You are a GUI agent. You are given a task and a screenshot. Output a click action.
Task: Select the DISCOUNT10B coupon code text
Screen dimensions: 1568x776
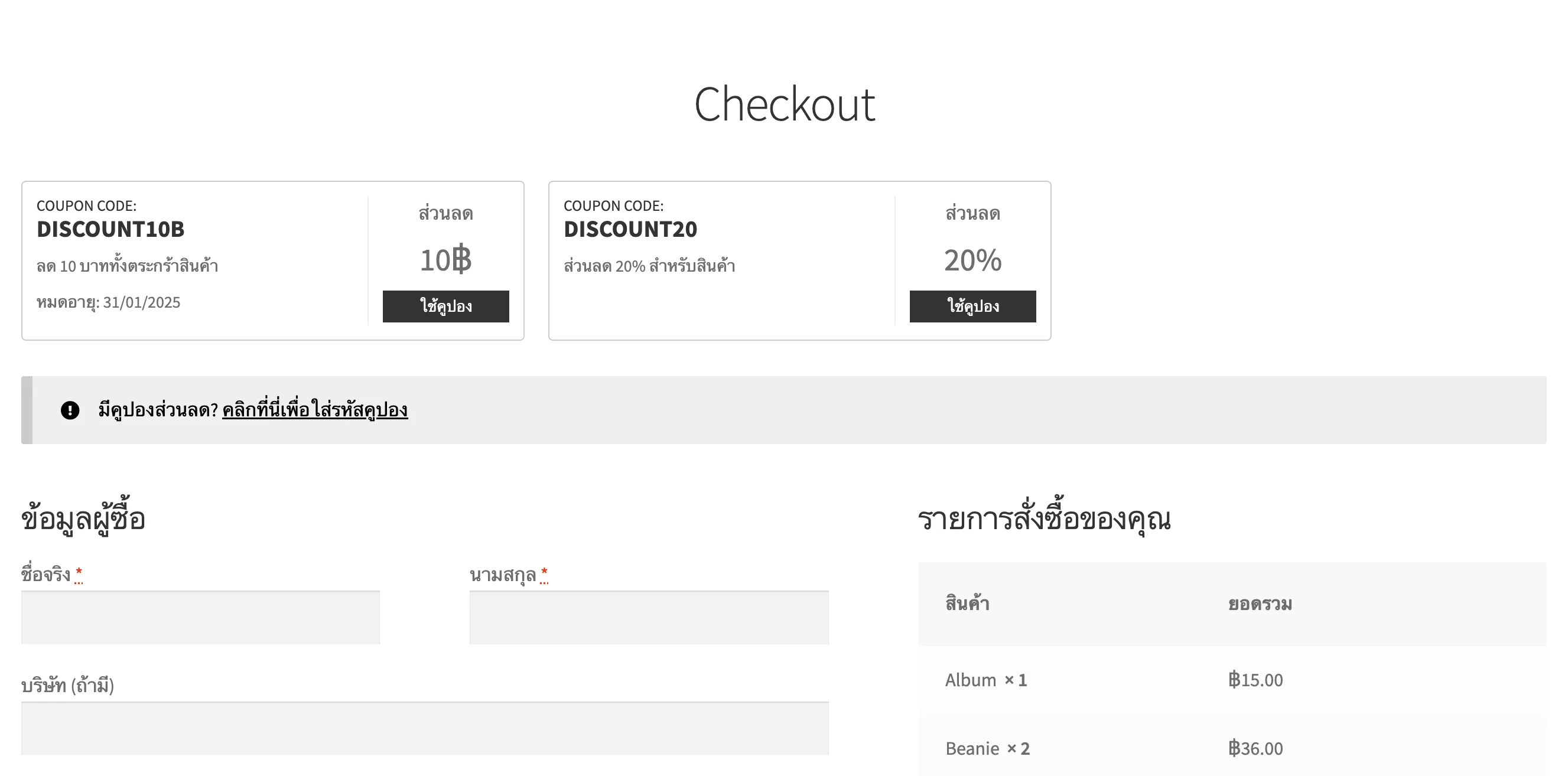(110, 230)
